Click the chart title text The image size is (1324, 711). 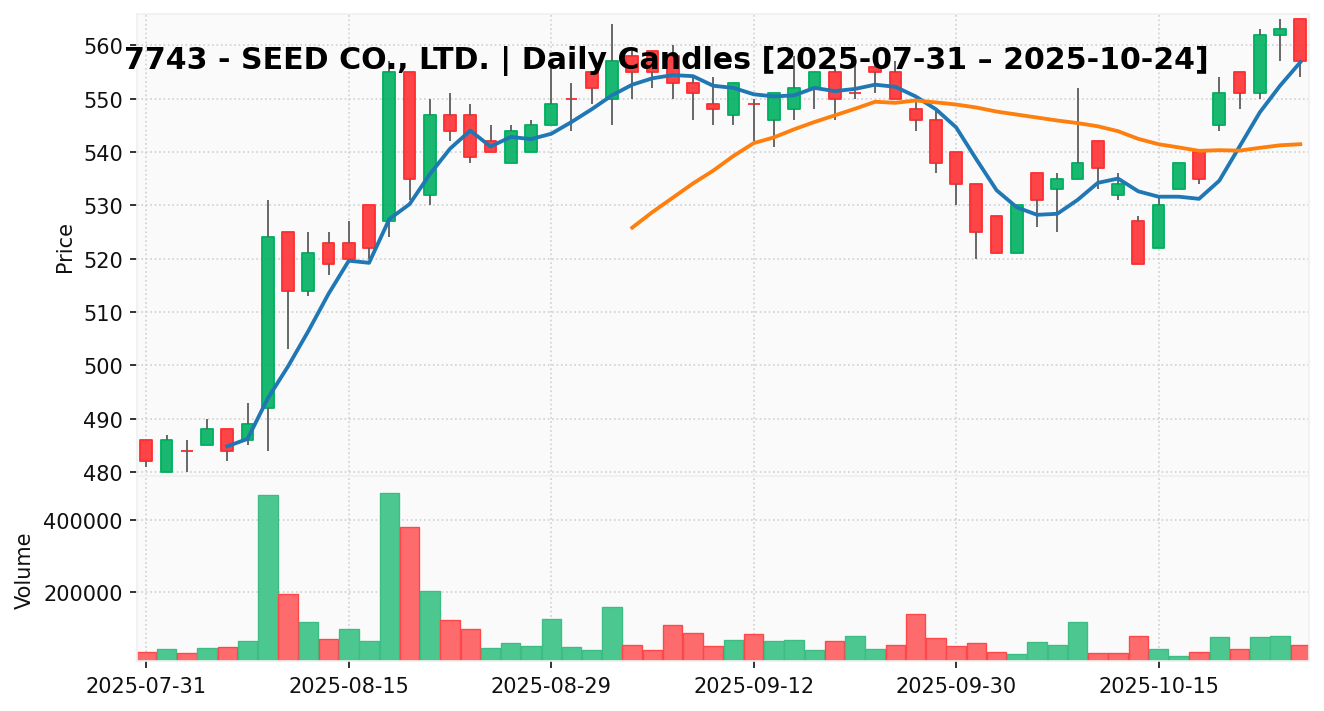pos(666,59)
